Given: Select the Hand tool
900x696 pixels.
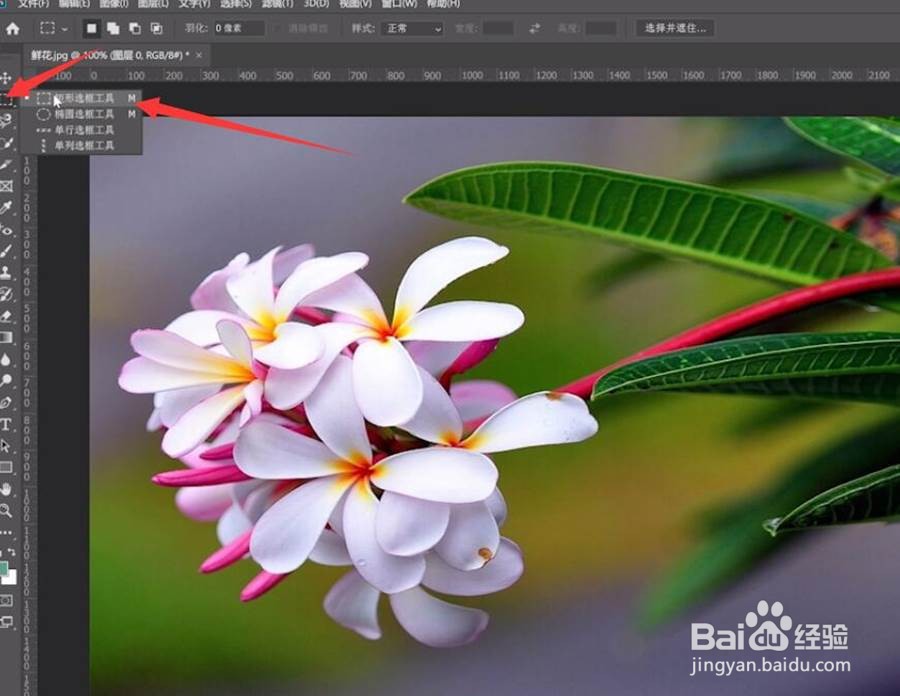Looking at the screenshot, I should click(x=6, y=489).
